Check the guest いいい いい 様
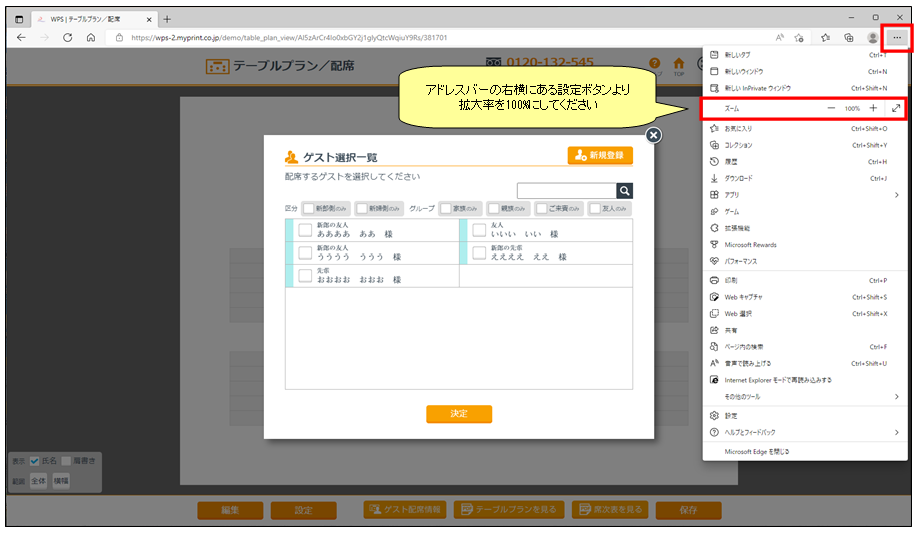This screenshot has width=919, height=542. click(x=479, y=230)
